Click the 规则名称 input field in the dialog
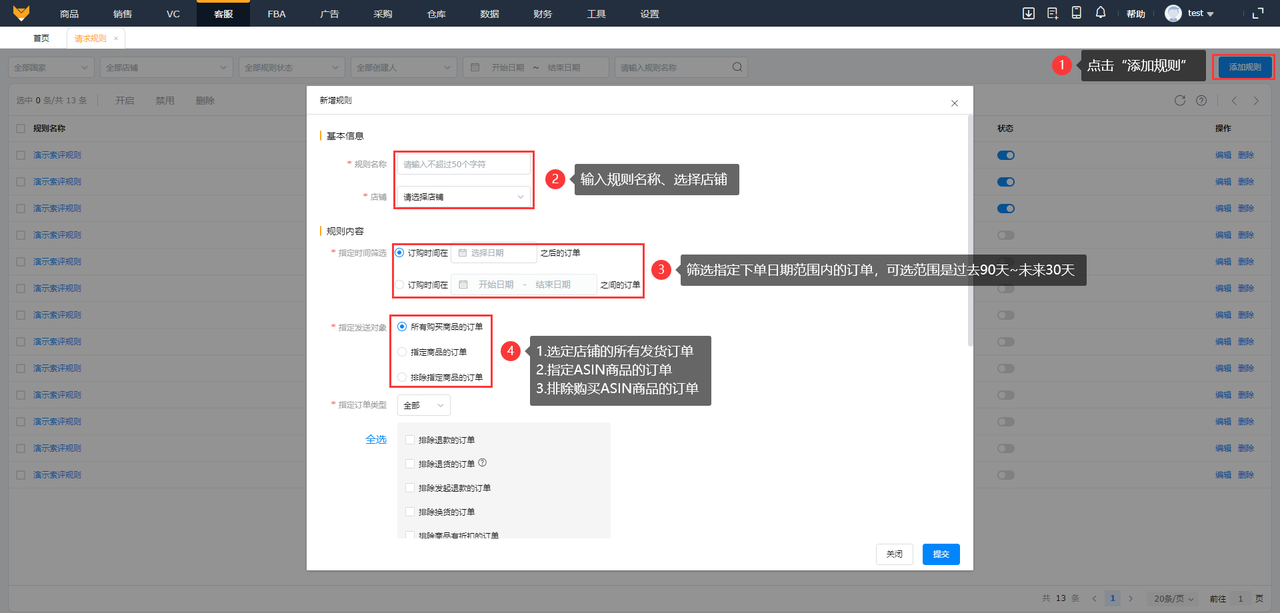 (x=464, y=164)
